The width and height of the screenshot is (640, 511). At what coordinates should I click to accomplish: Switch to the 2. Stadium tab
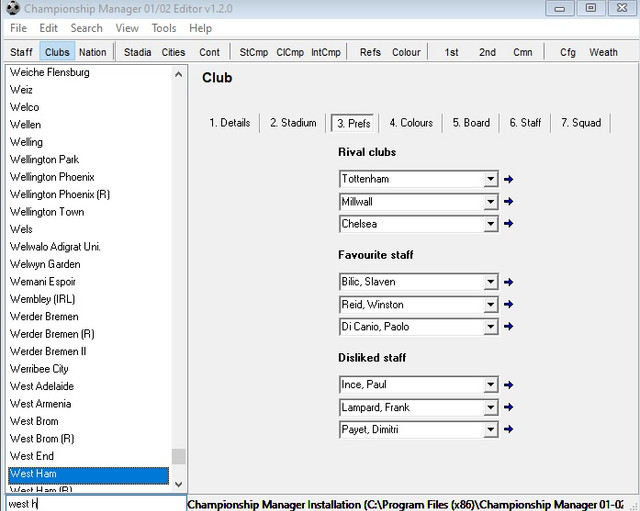pyautogui.click(x=293, y=123)
